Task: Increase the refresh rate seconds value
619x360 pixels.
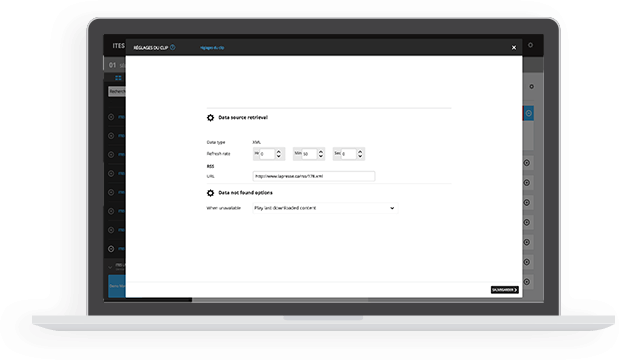Action: (360, 152)
